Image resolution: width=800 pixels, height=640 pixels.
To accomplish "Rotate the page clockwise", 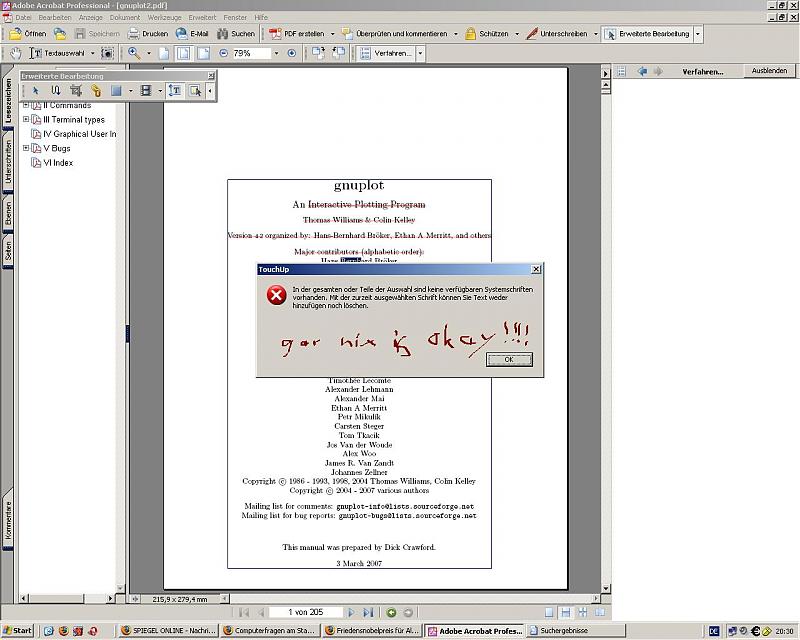I will pyautogui.click(x=318, y=53).
